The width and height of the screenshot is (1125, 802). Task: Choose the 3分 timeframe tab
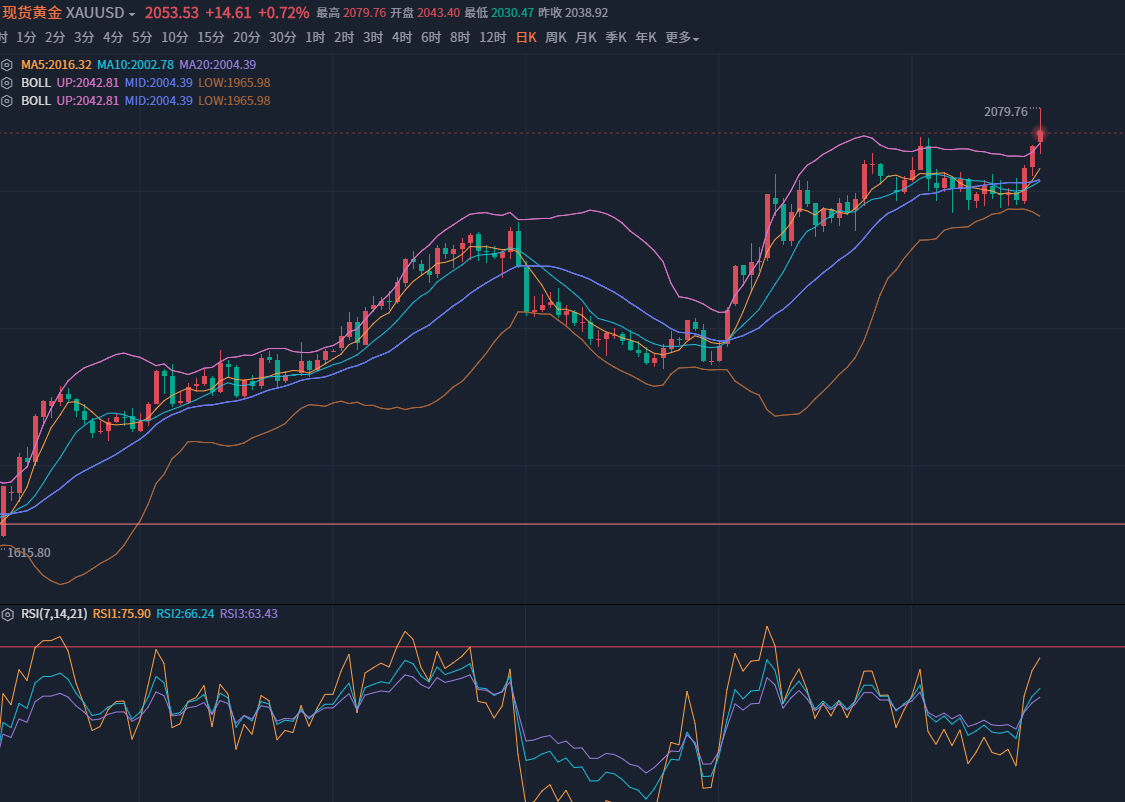[x=84, y=37]
